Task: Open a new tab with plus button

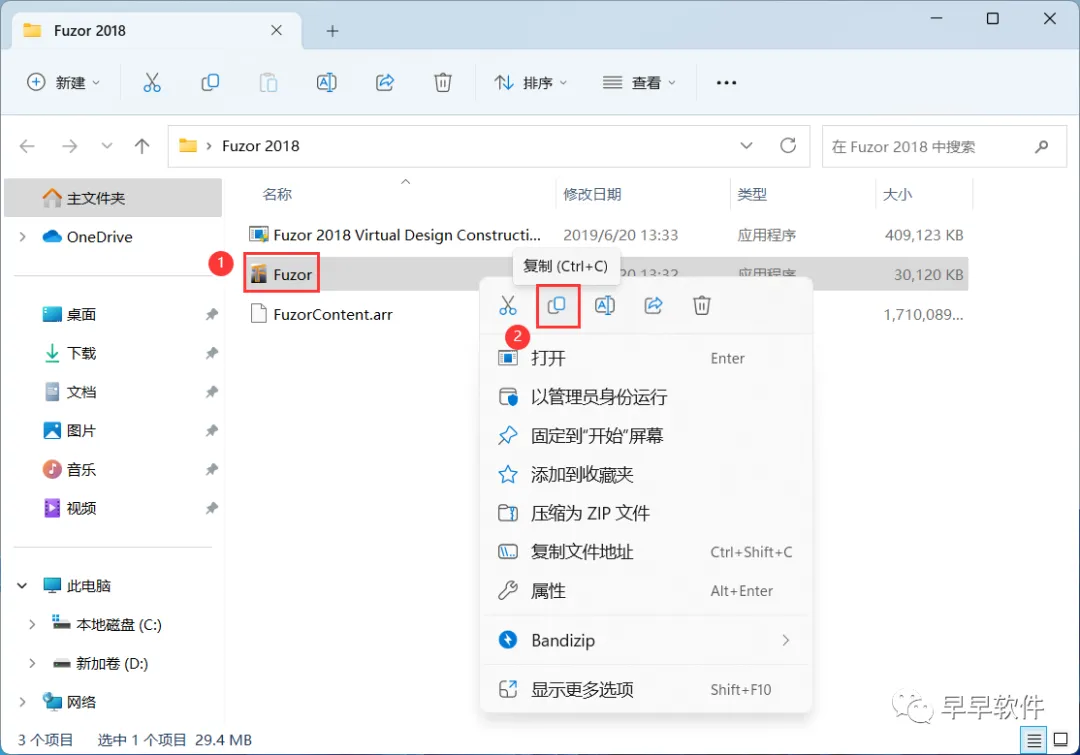Action: 332,31
